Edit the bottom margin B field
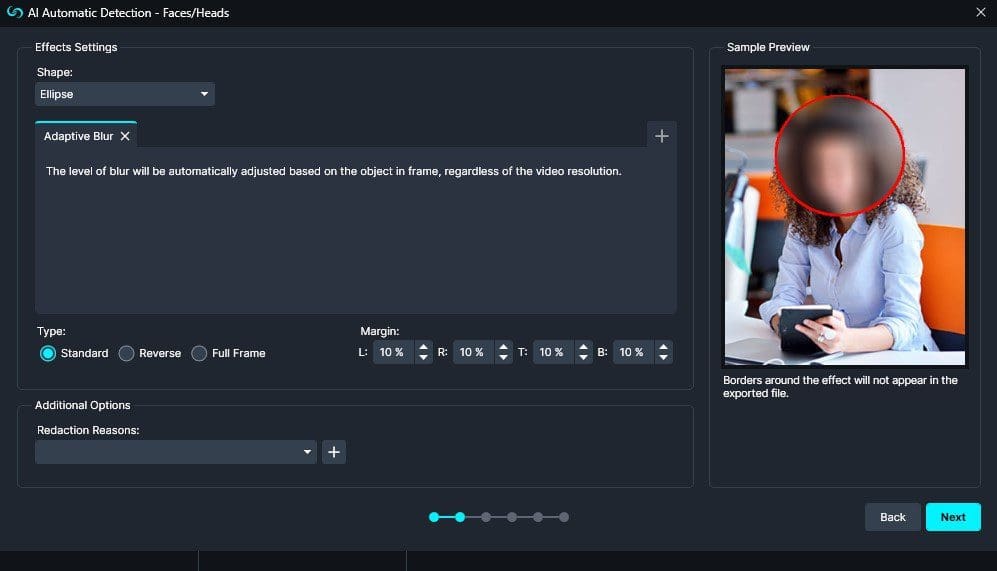Viewport: 997px width, 571px height. click(633, 352)
